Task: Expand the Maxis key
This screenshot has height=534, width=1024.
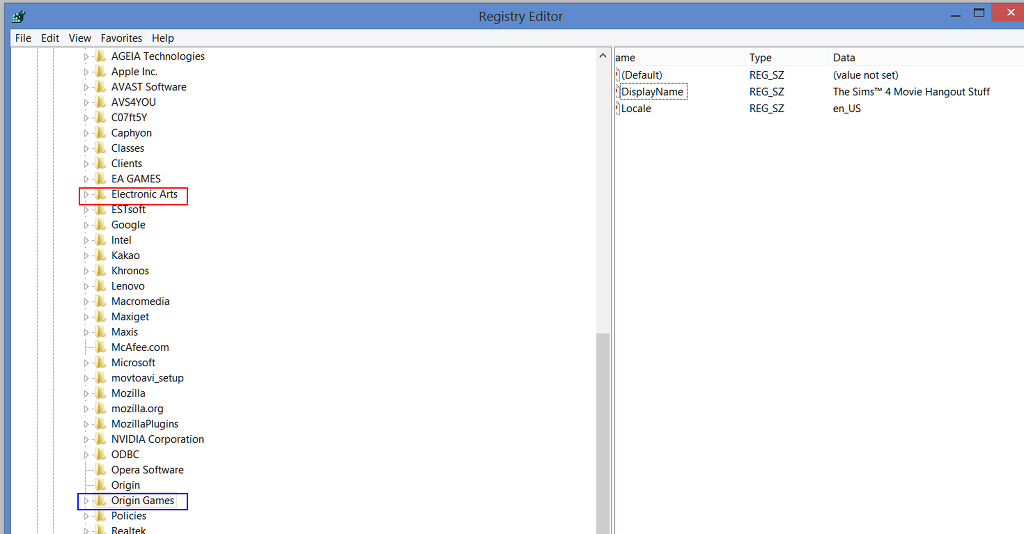Action: pyautogui.click(x=86, y=332)
